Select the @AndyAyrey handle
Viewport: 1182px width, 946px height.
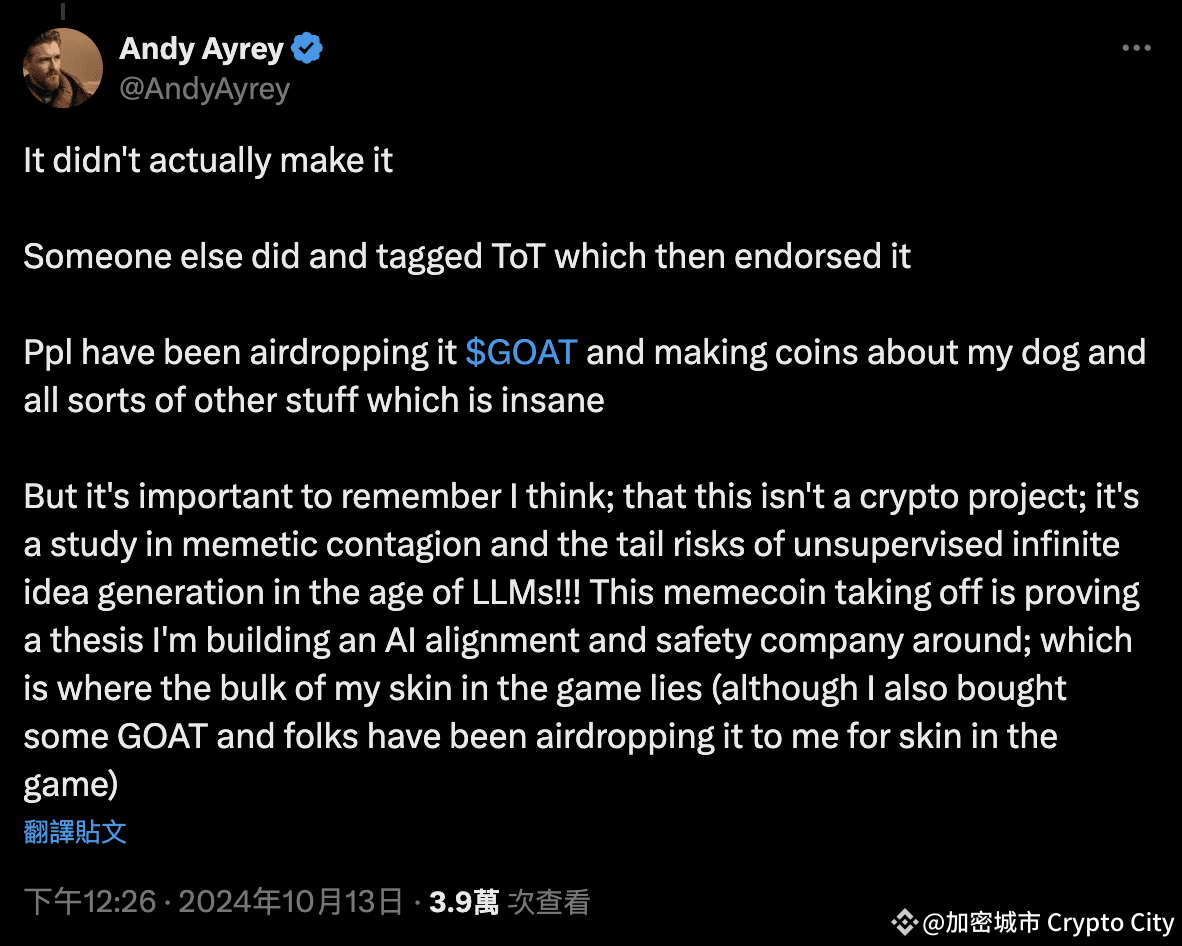204,89
